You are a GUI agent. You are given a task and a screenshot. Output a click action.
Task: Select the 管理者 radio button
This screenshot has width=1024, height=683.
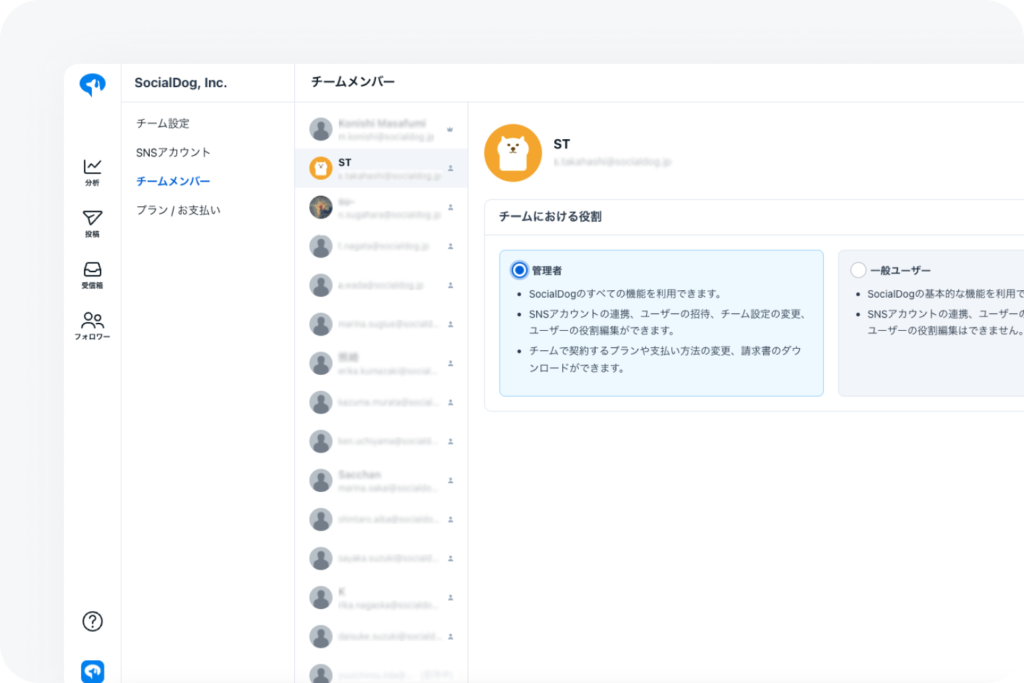tap(519, 270)
